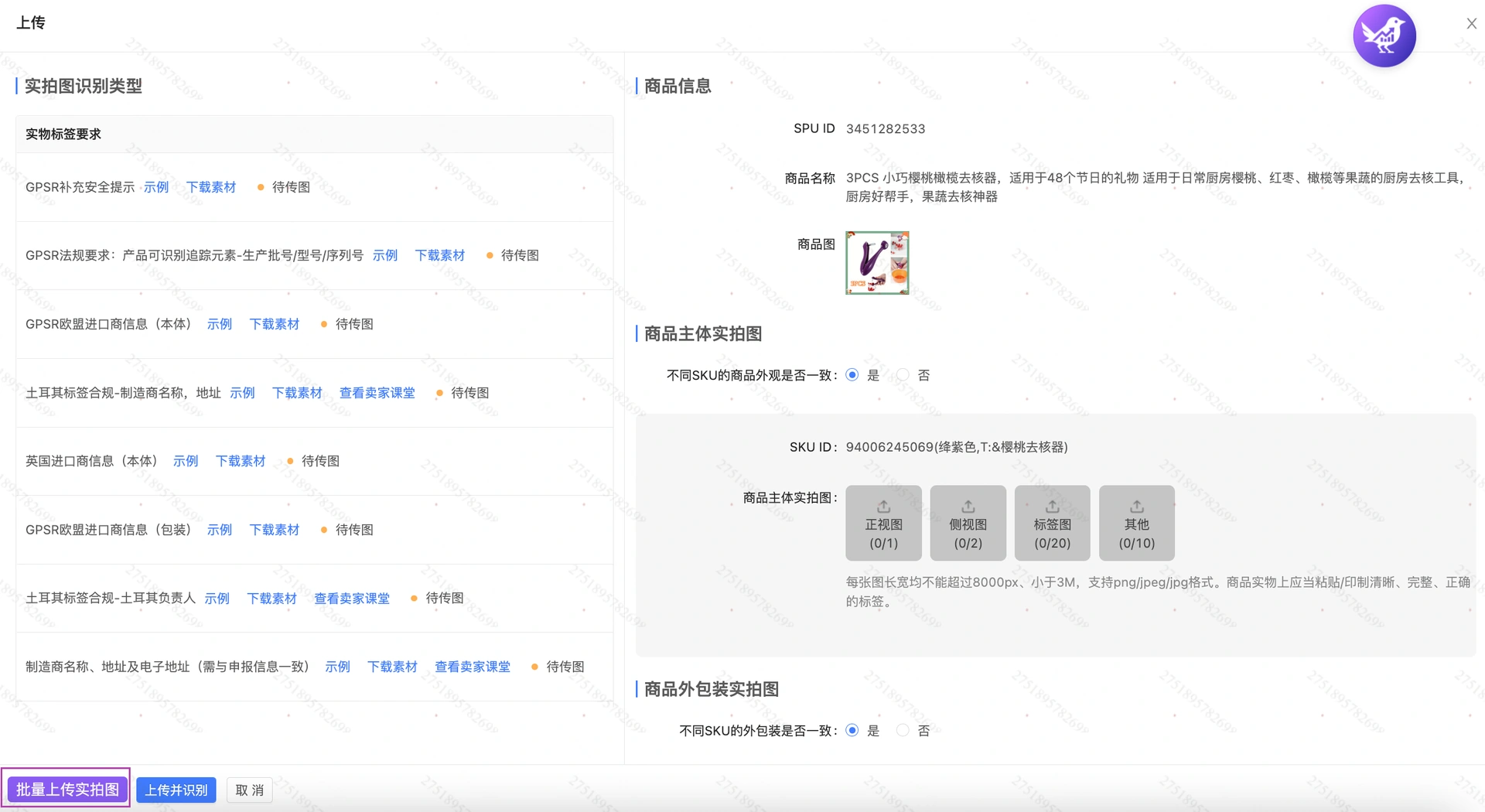Download 素材 for GPSR欧盟进口商信息（本体）

[x=275, y=324]
